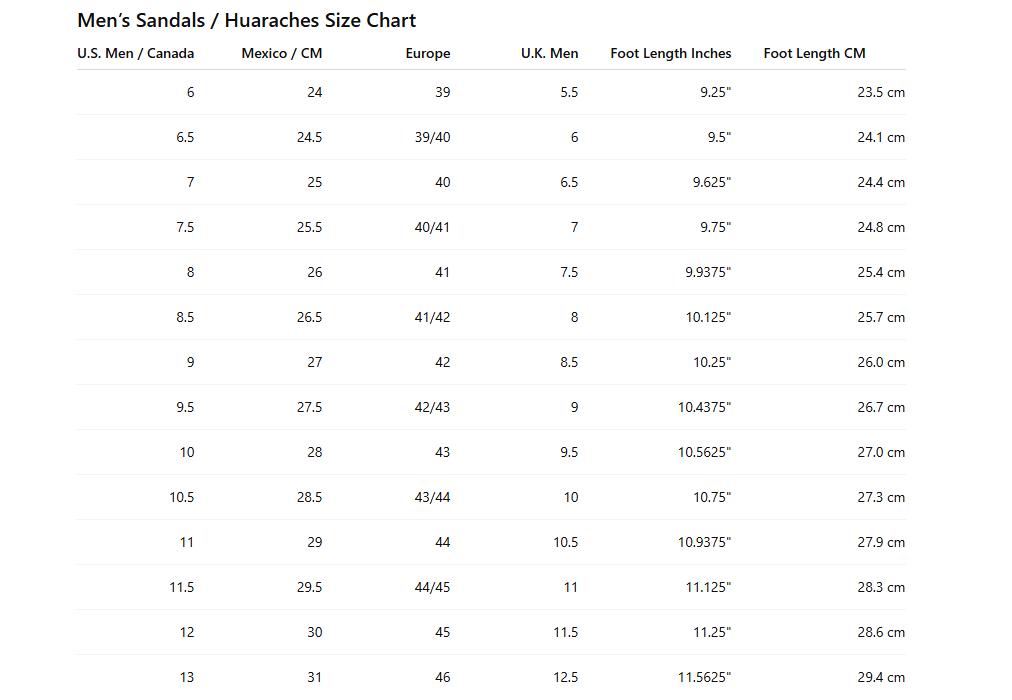This screenshot has width=1012, height=700.
Task: Click the 9.9375" foot length cell
Action: coord(708,272)
